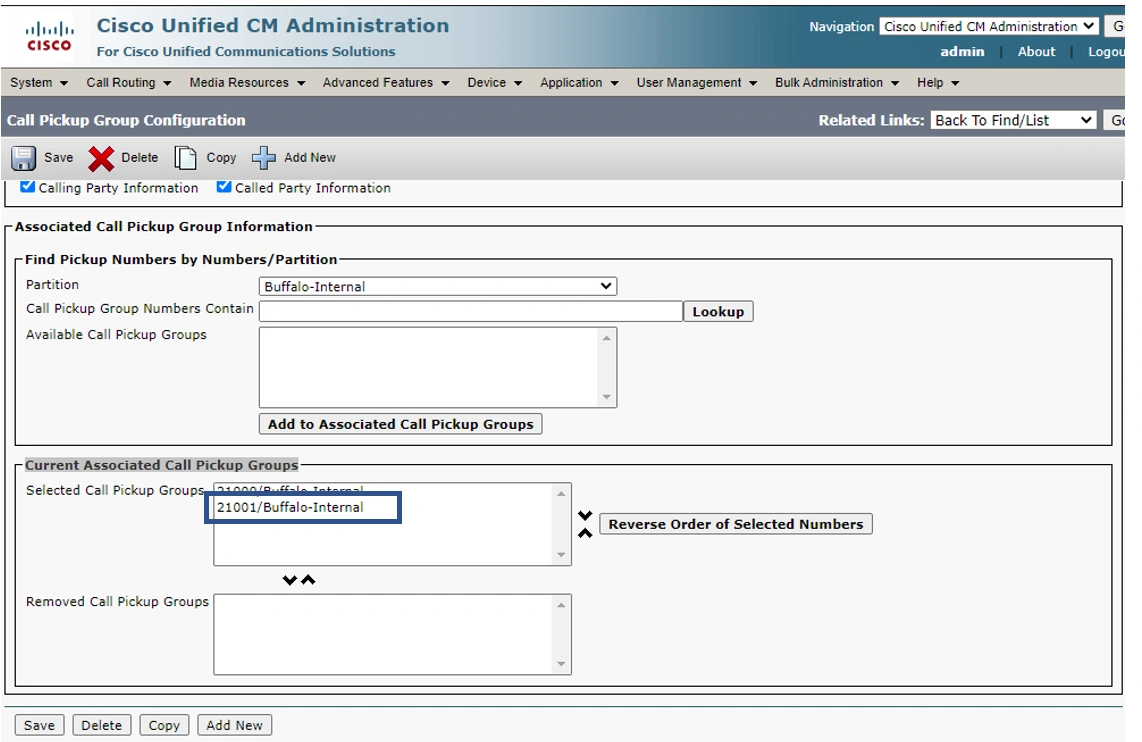Click the bottom Add New button
The width and height of the screenshot is (1142, 742).
(234, 725)
